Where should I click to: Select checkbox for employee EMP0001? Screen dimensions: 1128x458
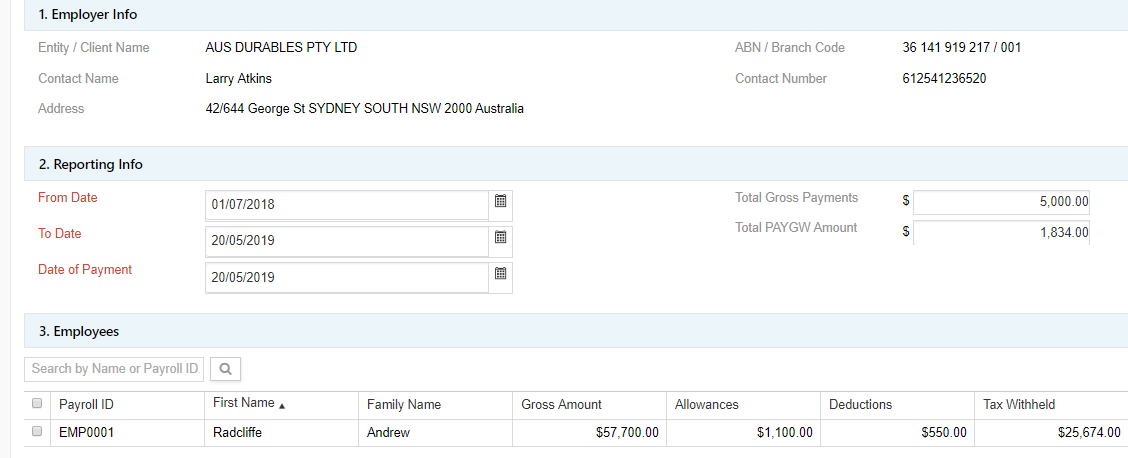[x=37, y=432]
